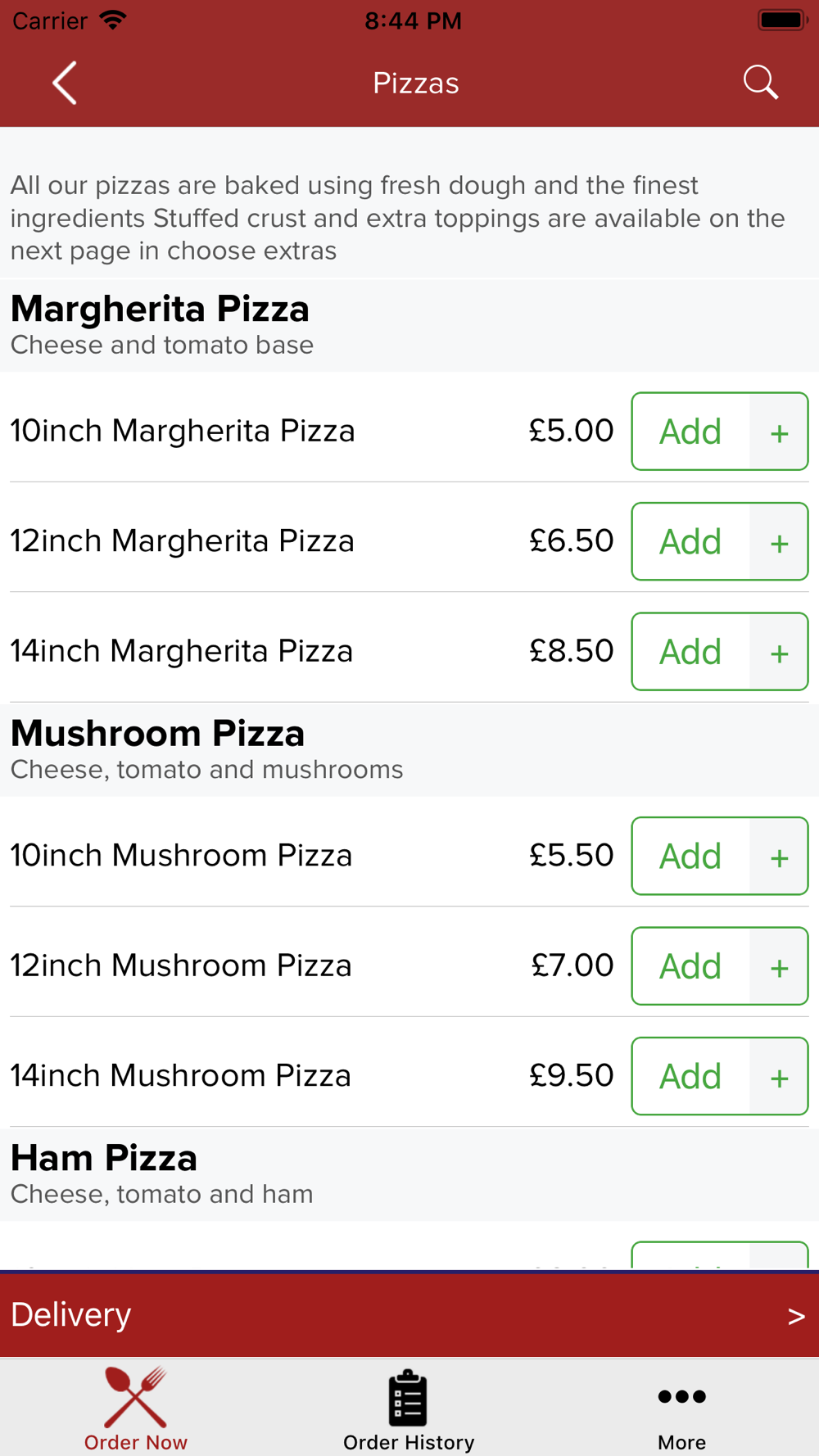This screenshot has width=819, height=1456.
Task: Open the Order History clipboard icon
Action: 408,1398
